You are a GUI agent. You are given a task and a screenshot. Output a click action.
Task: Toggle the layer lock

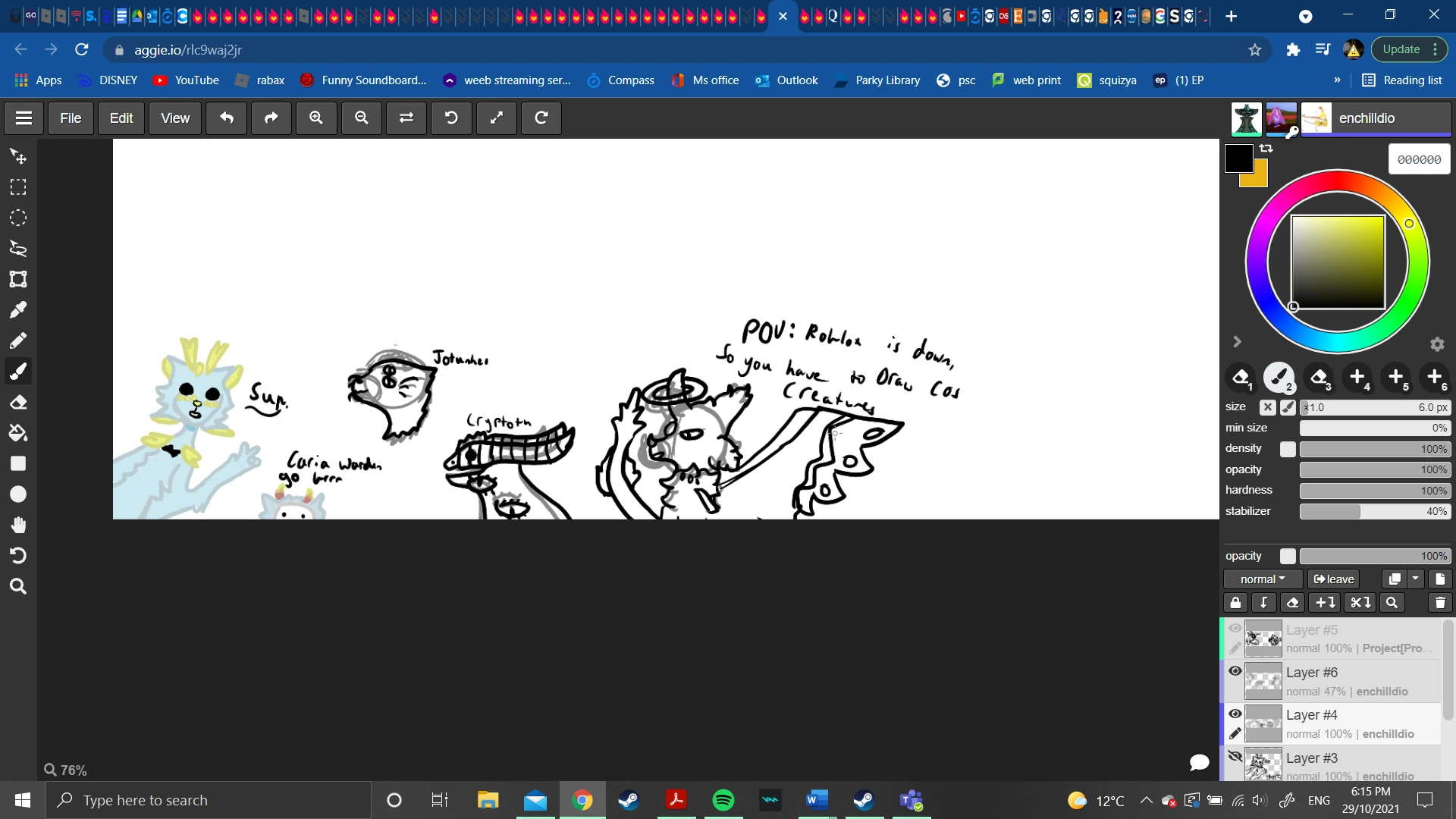(1236, 602)
